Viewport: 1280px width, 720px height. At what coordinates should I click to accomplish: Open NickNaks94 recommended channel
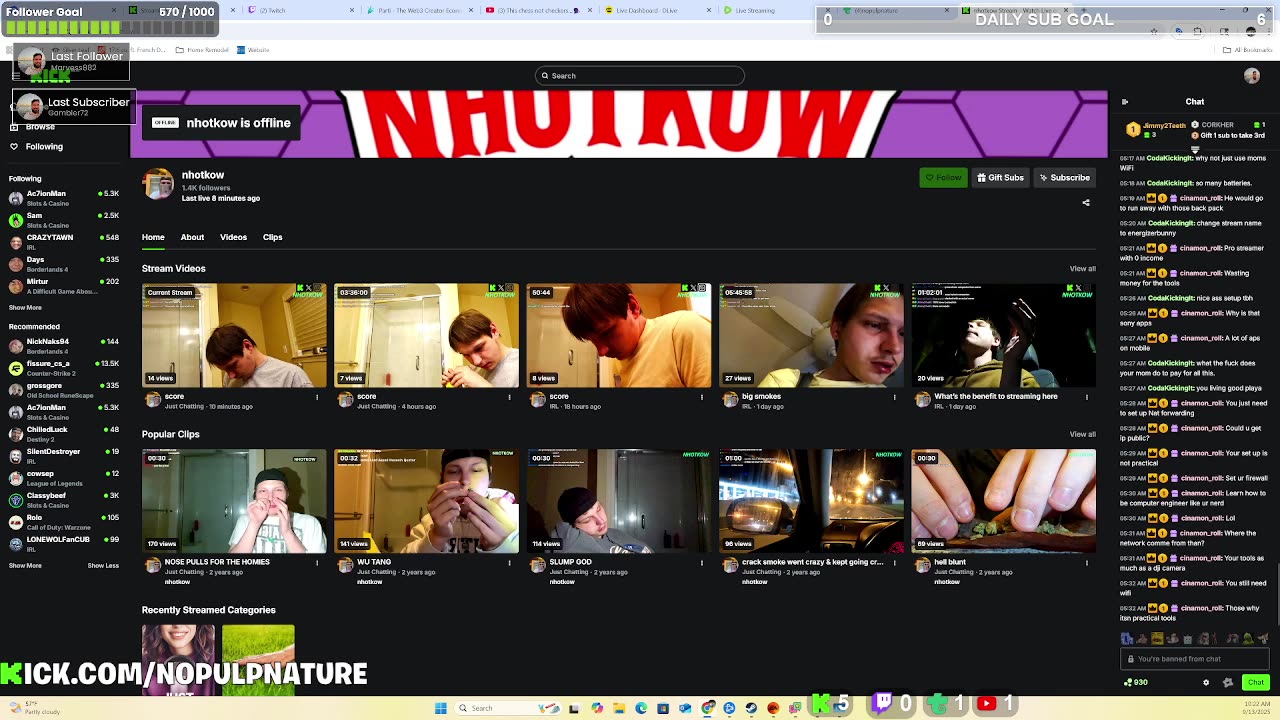click(x=64, y=346)
